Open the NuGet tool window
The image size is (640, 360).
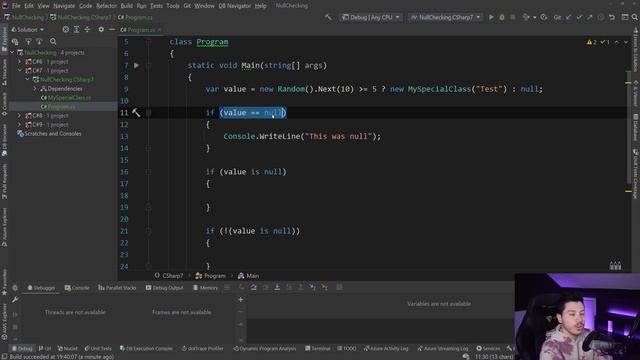click(x=67, y=349)
